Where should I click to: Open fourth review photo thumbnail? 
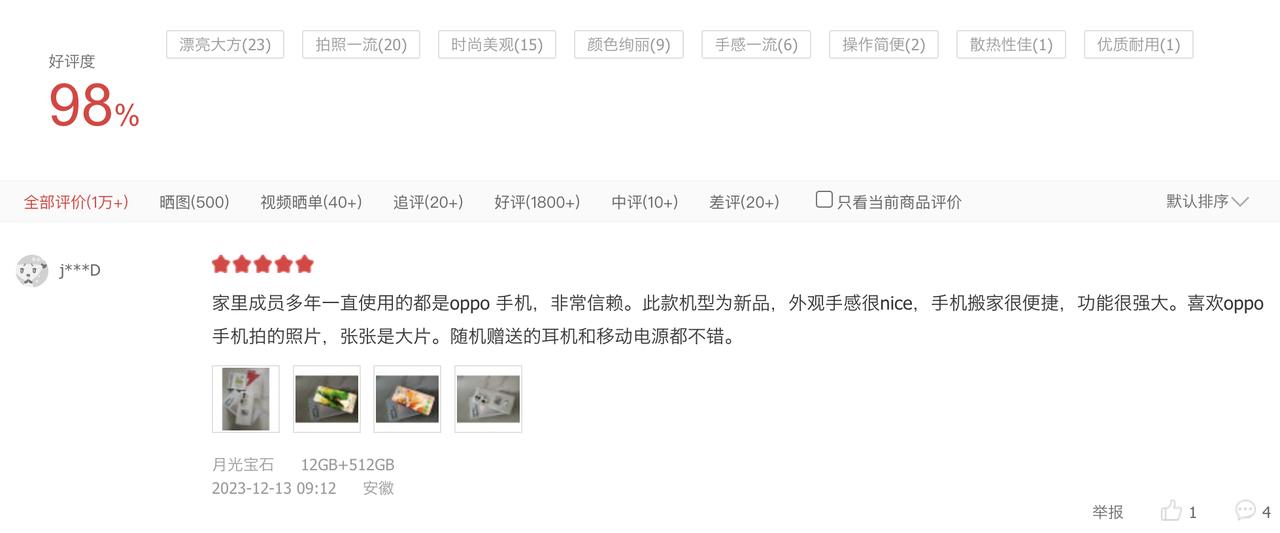click(488, 399)
